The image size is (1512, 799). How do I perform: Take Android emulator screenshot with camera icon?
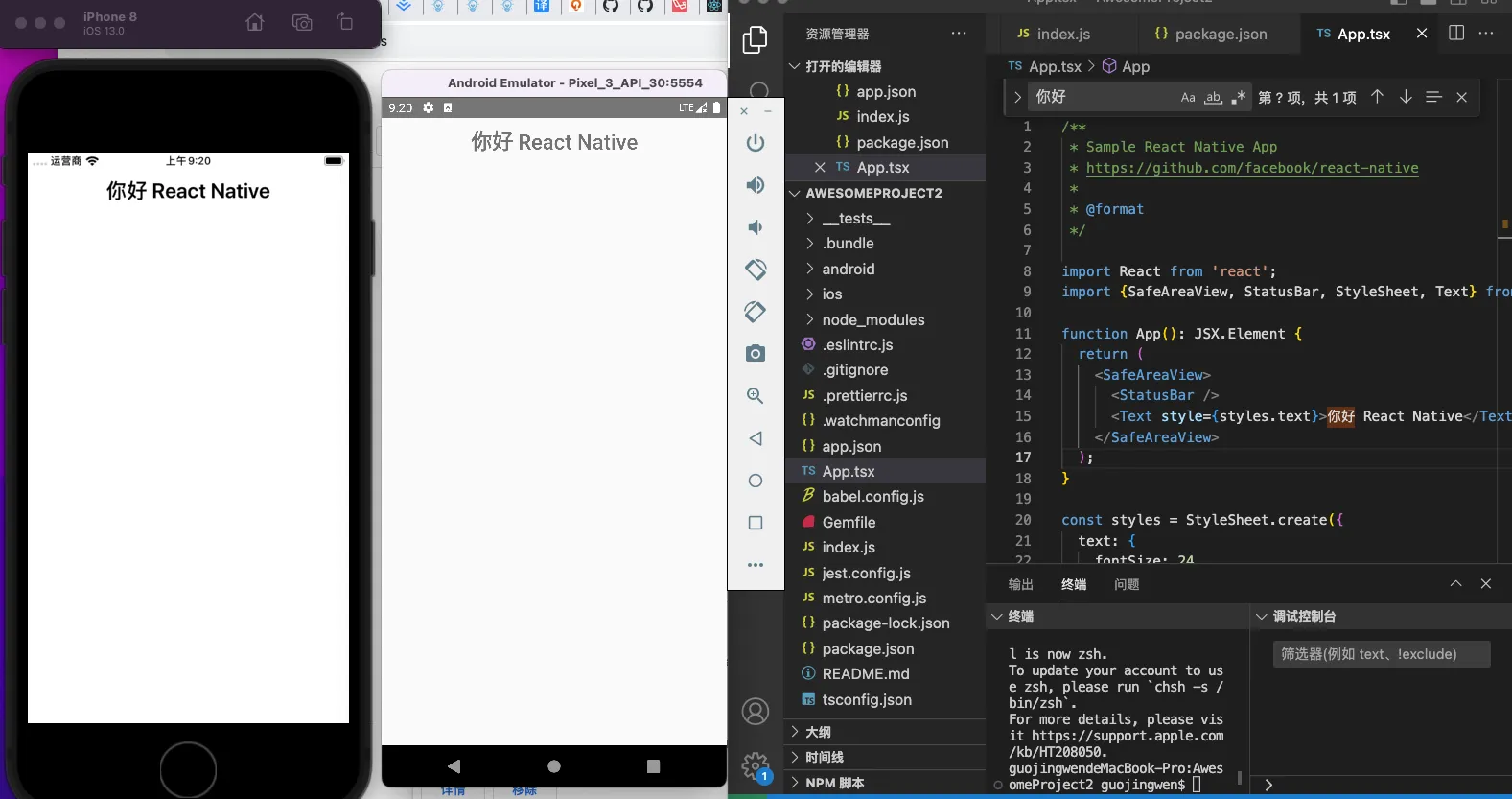pos(756,354)
